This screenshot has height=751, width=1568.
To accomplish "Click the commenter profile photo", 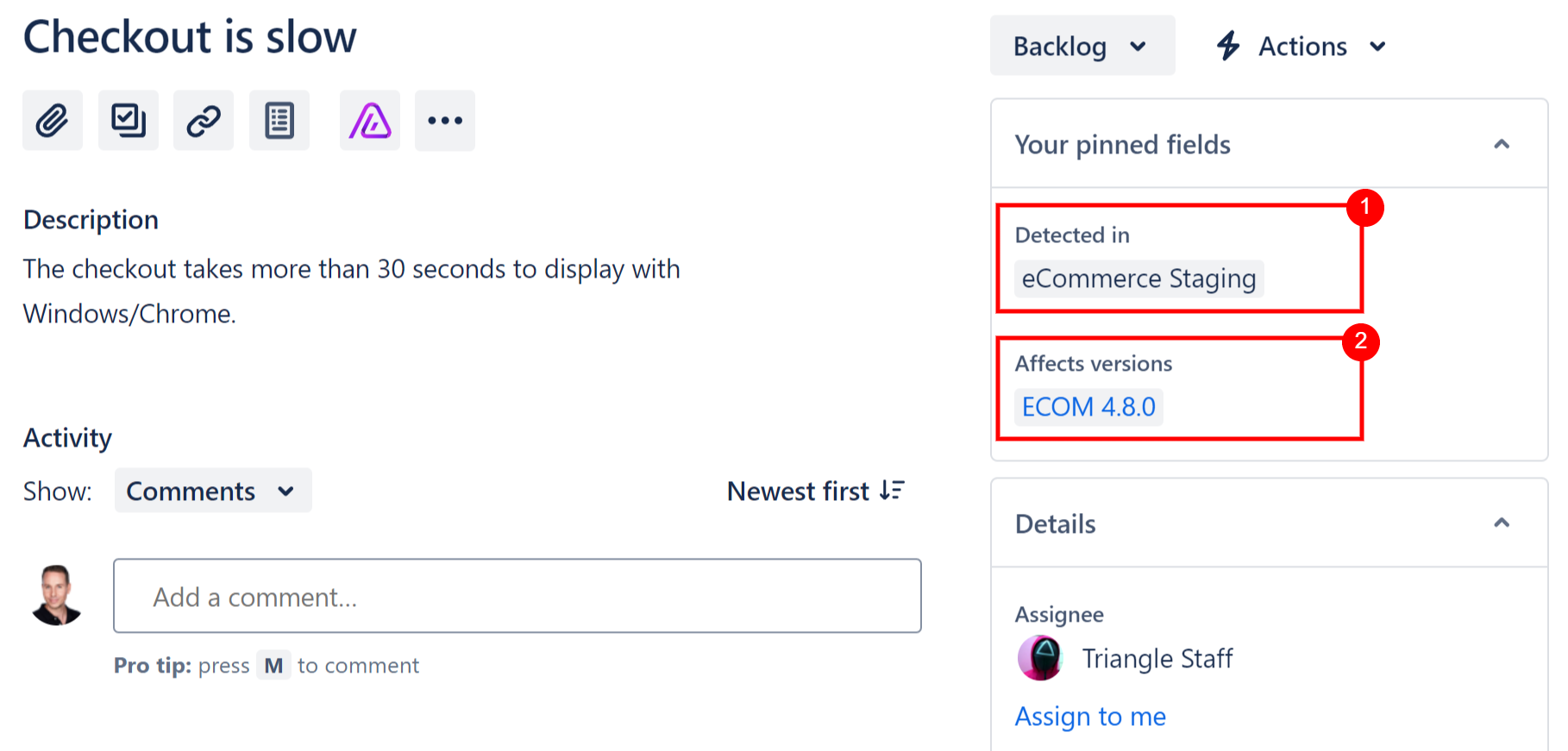I will [57, 595].
